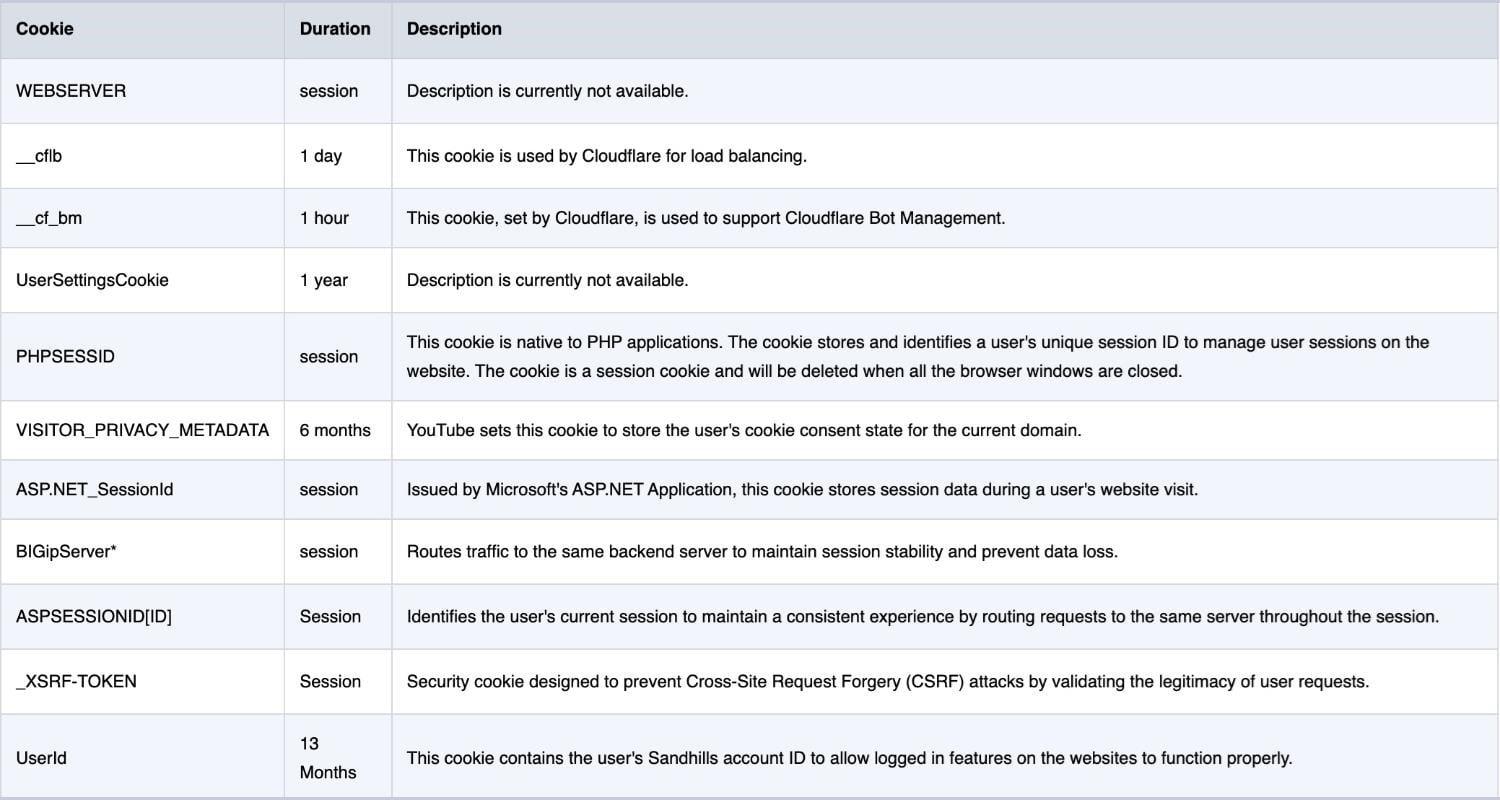The height and width of the screenshot is (800, 1500).
Task: Select the UserSettingsCookie row name
Action: click(x=92, y=280)
